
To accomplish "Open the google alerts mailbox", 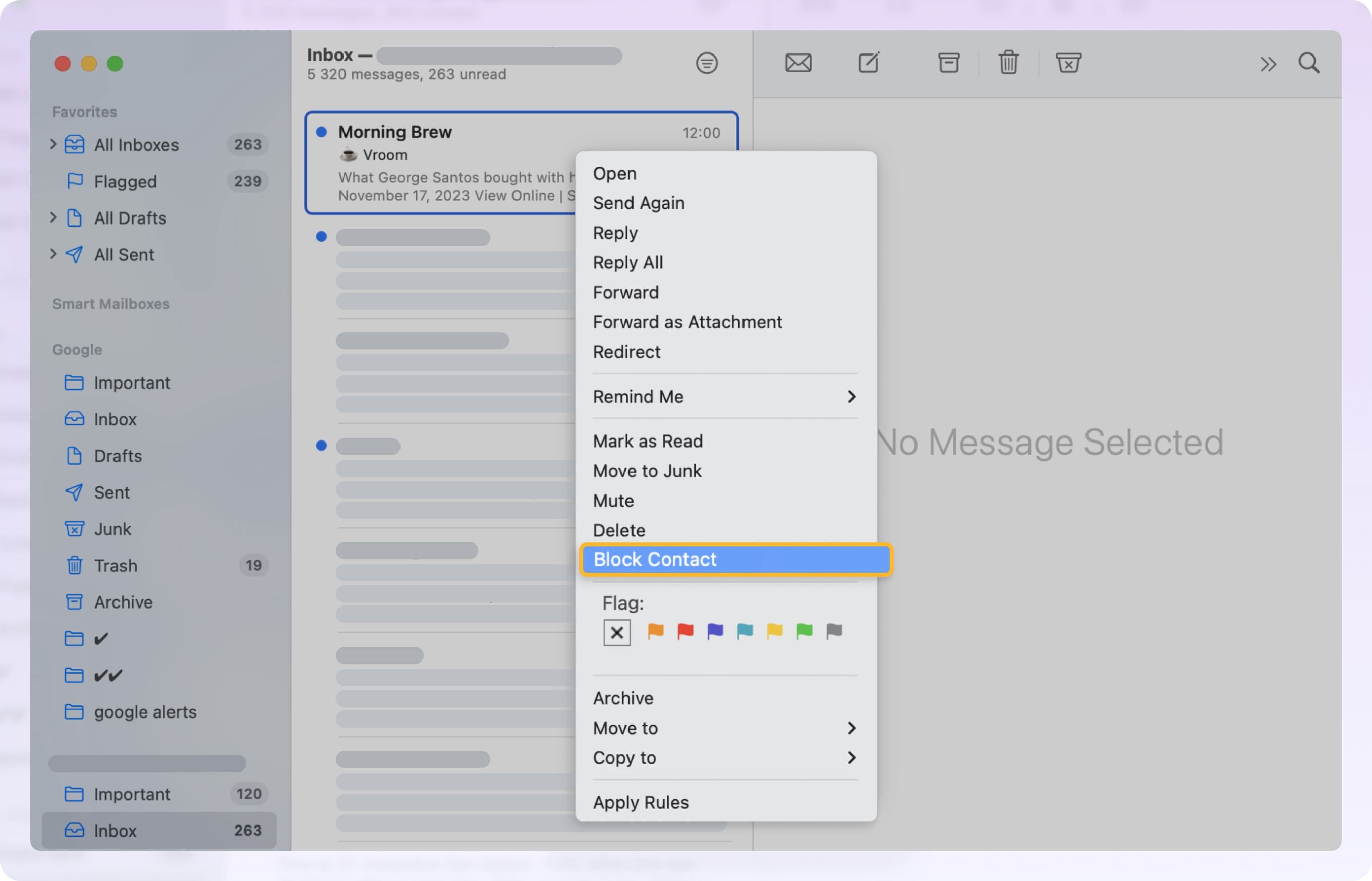I will [144, 711].
